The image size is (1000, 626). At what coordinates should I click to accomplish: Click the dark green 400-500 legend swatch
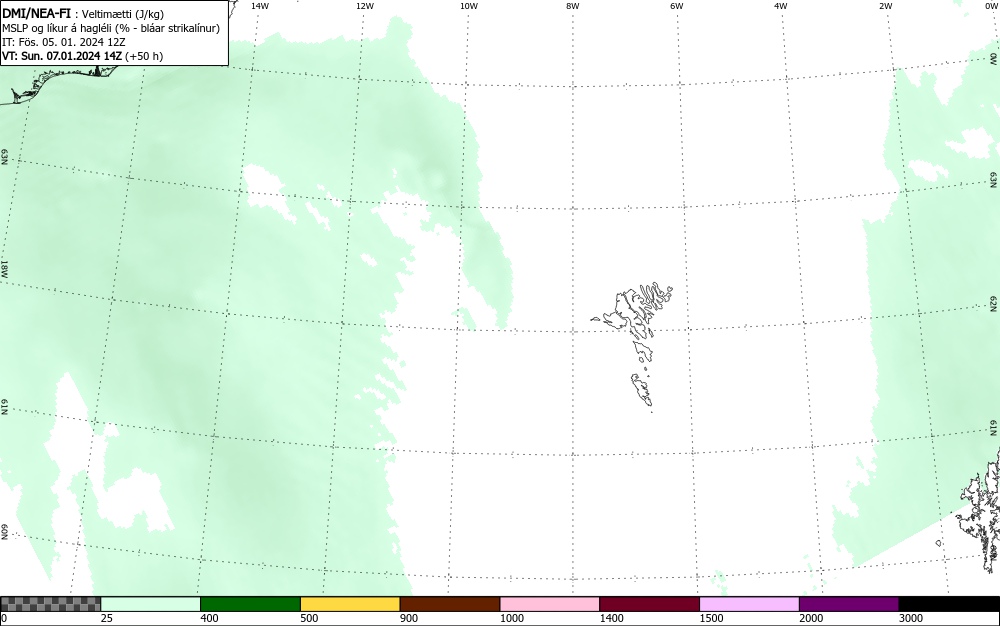[x=250, y=604]
